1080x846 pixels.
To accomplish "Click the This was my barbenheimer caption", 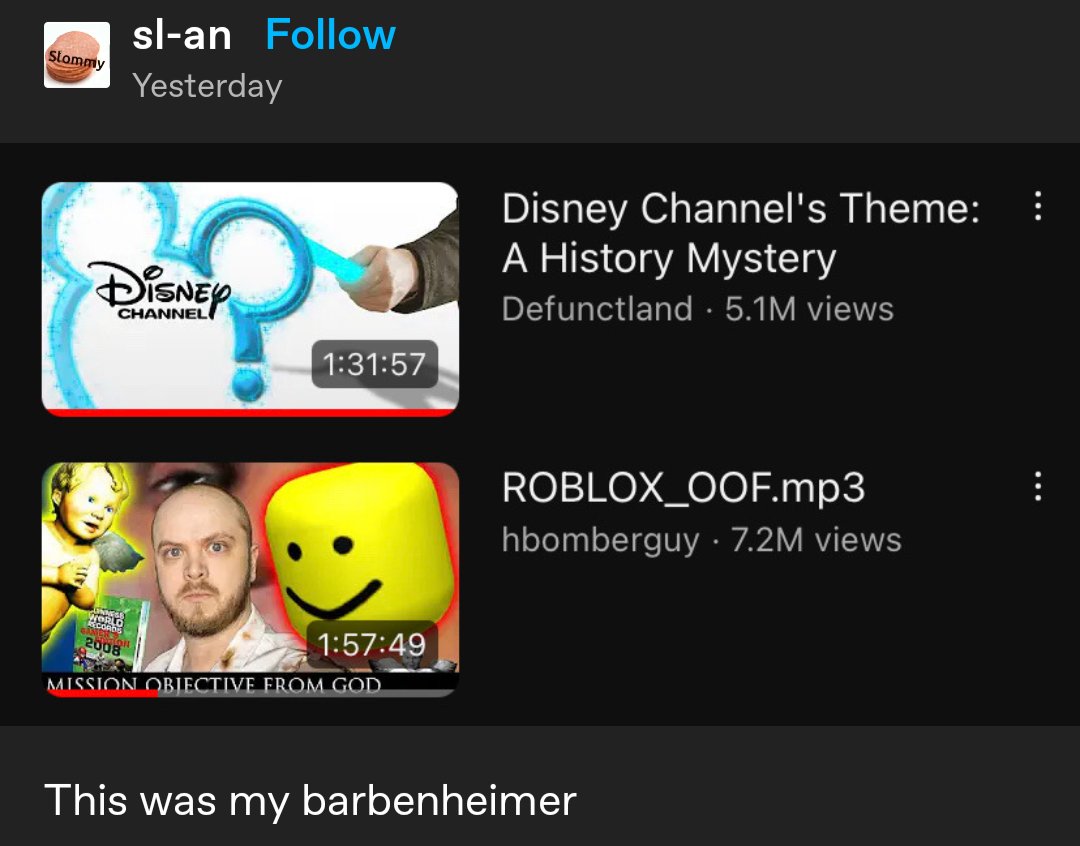I will tap(310, 801).
